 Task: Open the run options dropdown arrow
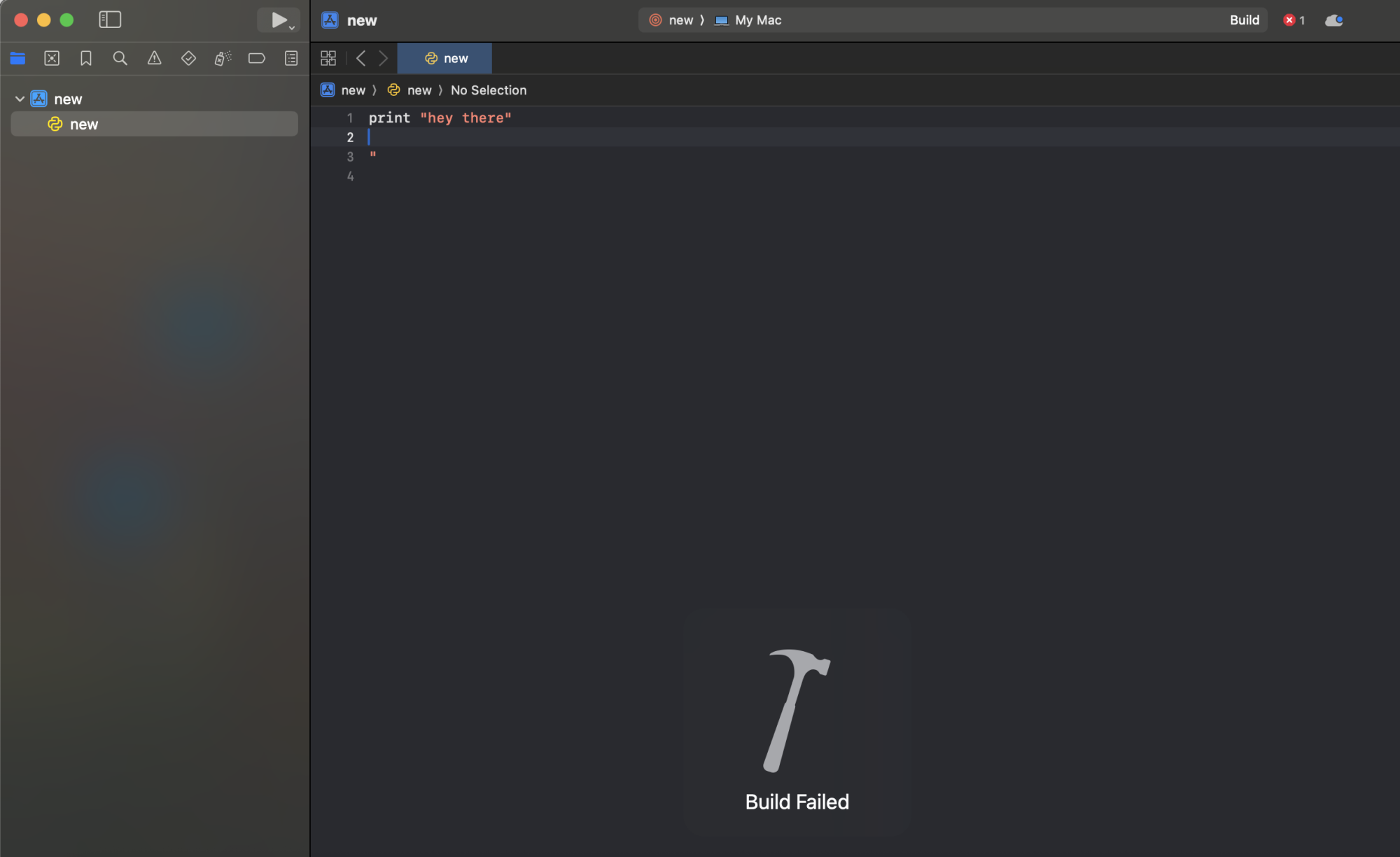293,28
